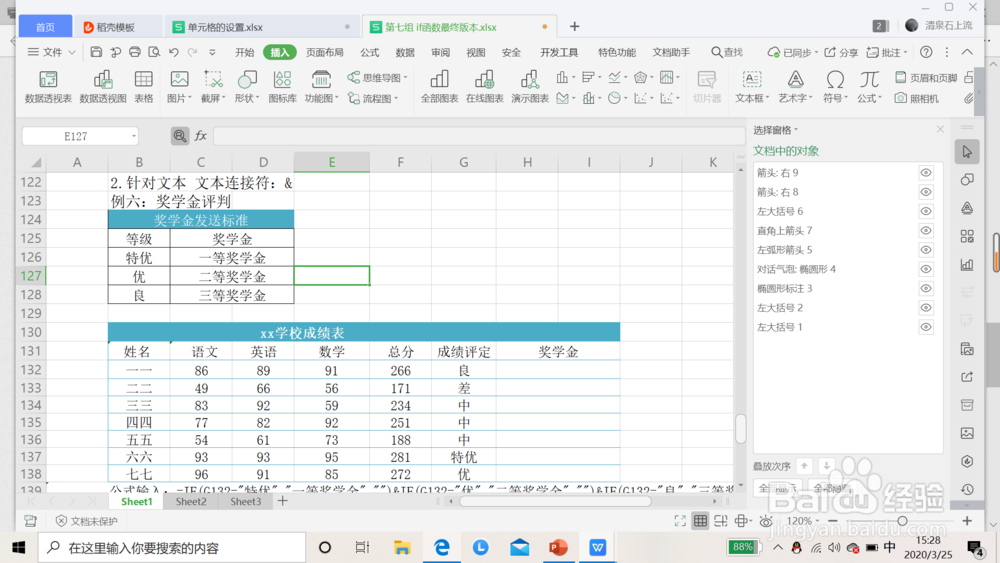This screenshot has height=563, width=1000.
Task: Open the 单元格的设置.xlsx document tab
Action: (x=261, y=27)
